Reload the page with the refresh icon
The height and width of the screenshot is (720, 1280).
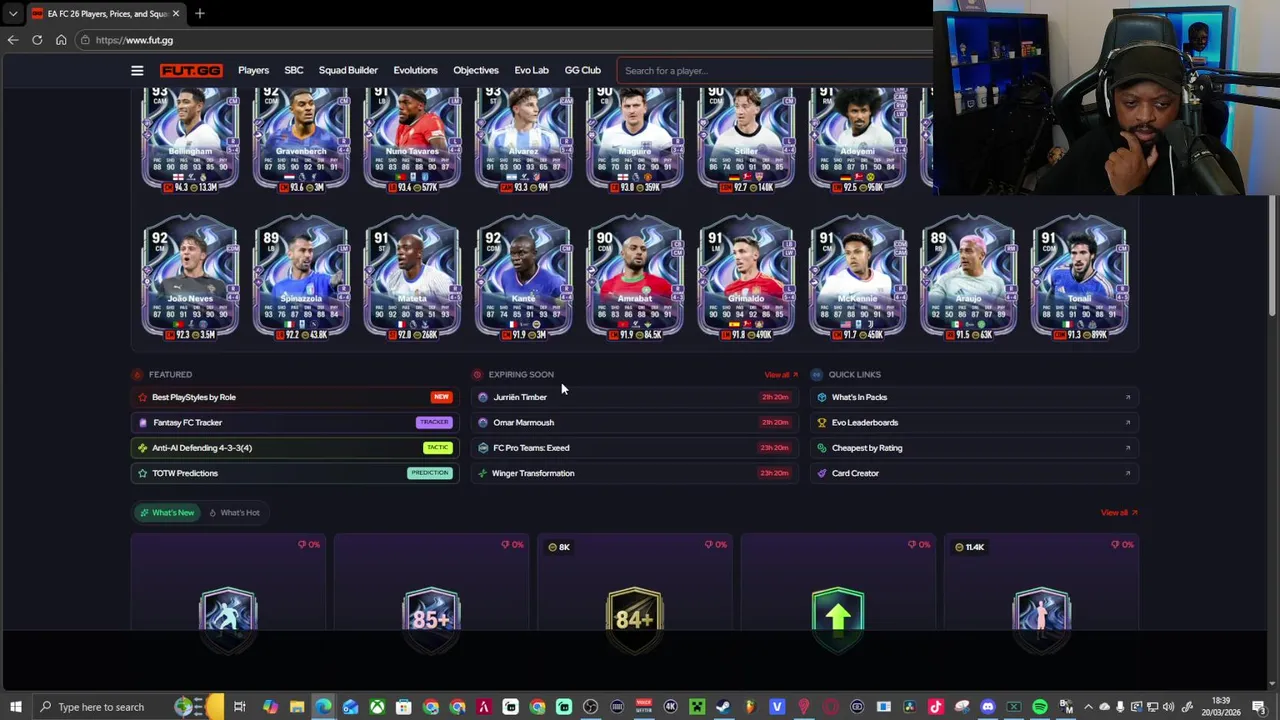[37, 40]
